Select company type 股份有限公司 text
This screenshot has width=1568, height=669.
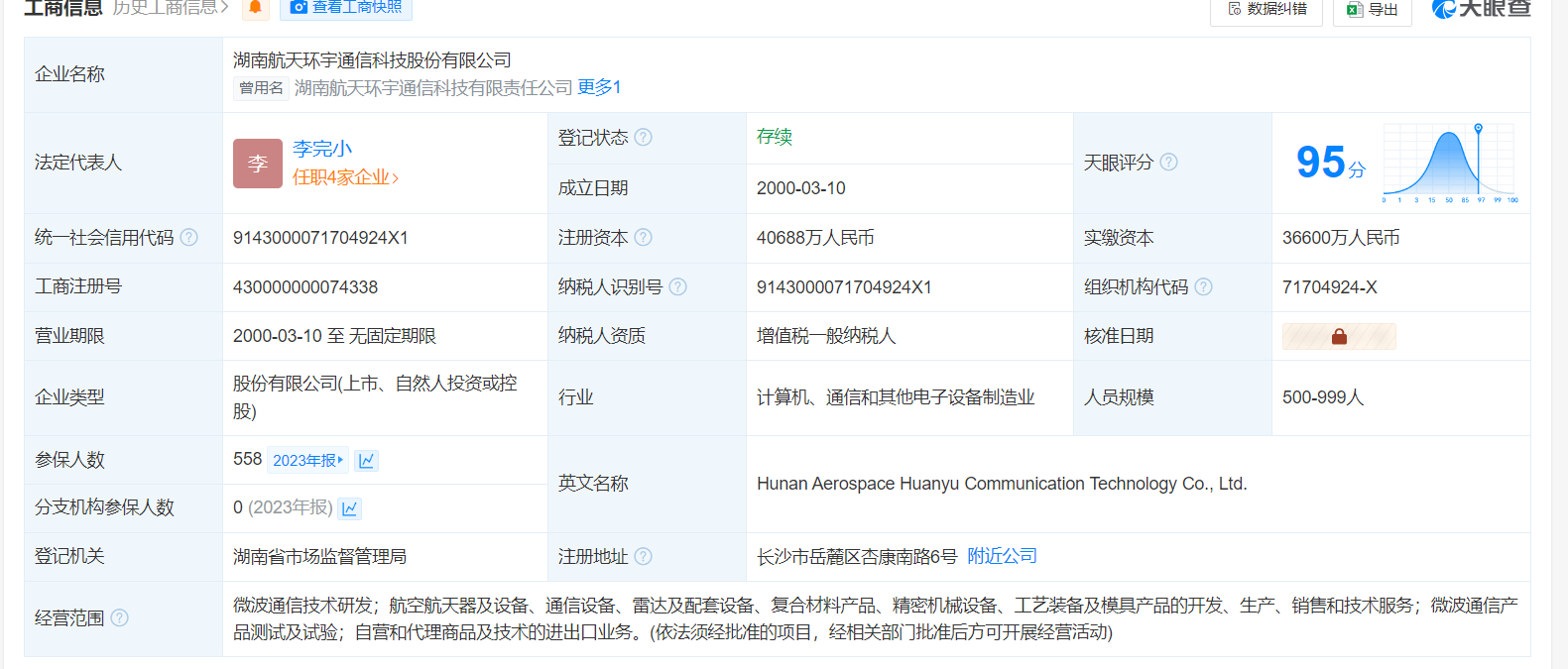pos(375,397)
